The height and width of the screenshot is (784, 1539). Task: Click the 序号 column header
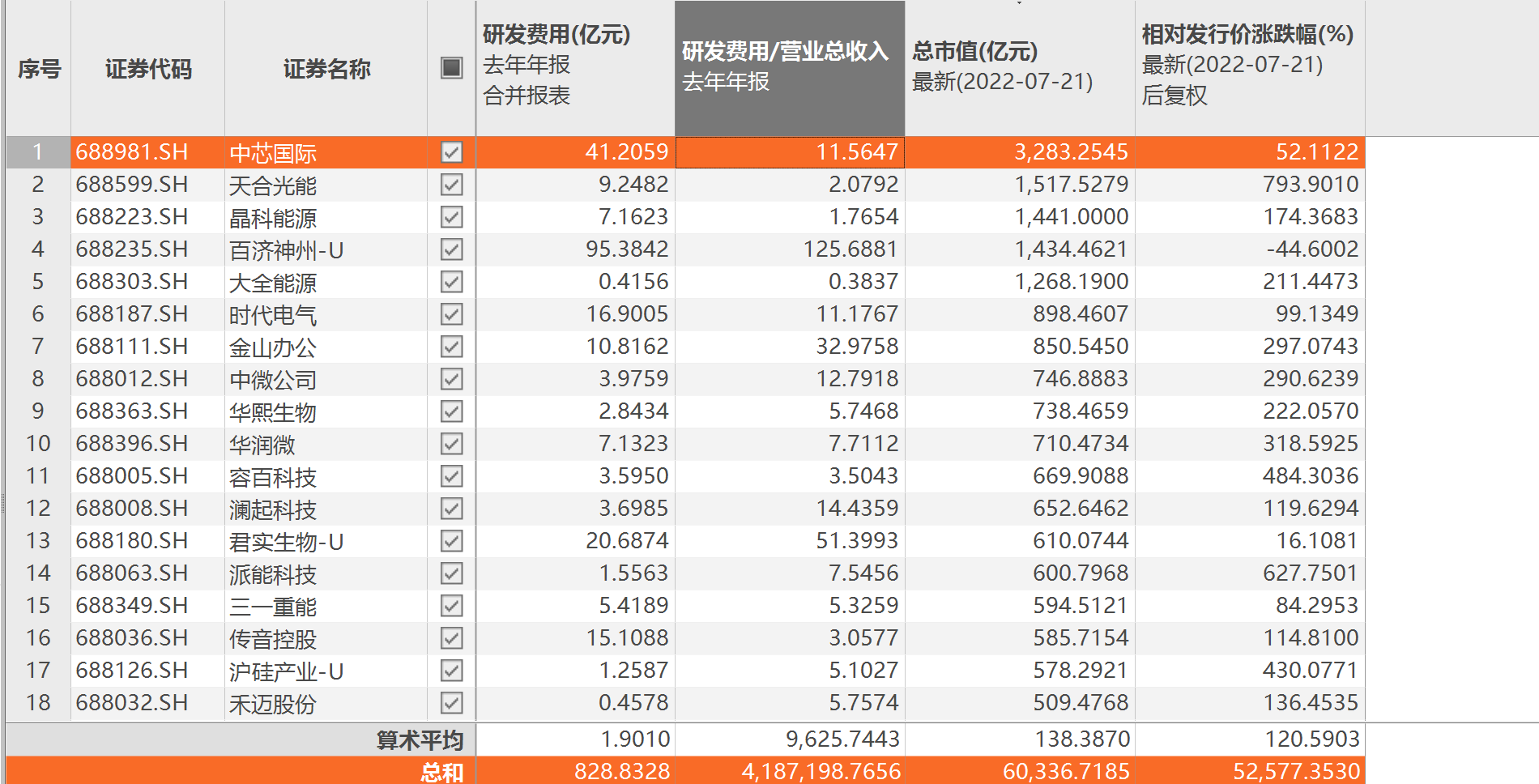(39, 69)
